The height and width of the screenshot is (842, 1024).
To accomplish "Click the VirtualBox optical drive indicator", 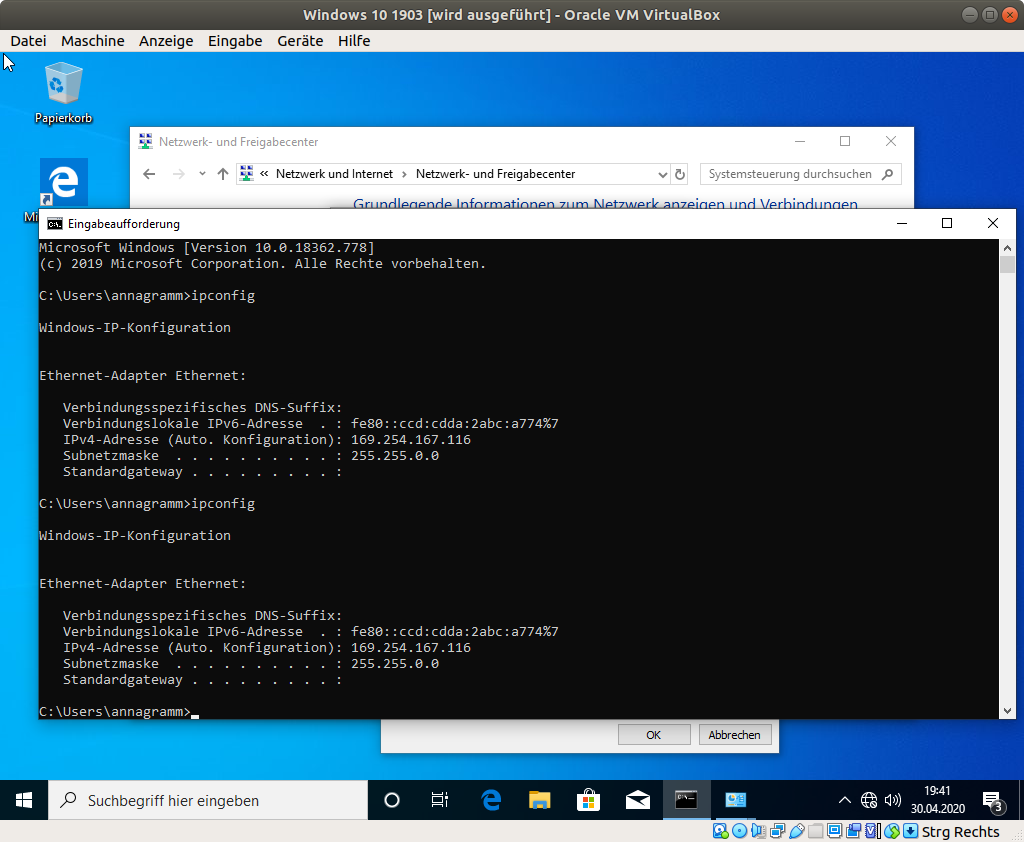I will pos(739,831).
